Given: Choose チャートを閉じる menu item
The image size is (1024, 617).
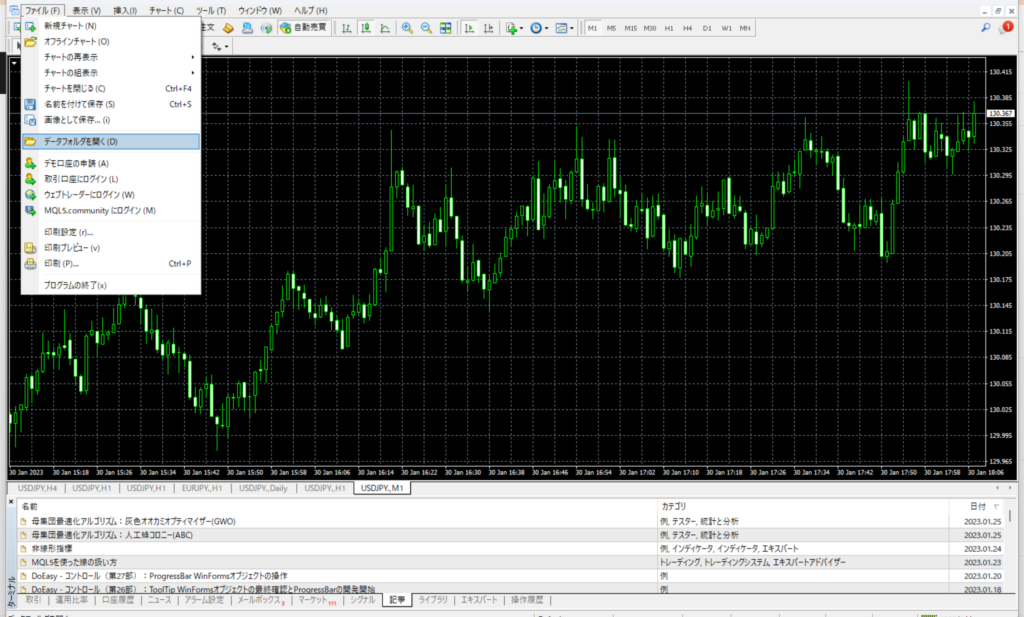Looking at the screenshot, I should (x=111, y=88).
